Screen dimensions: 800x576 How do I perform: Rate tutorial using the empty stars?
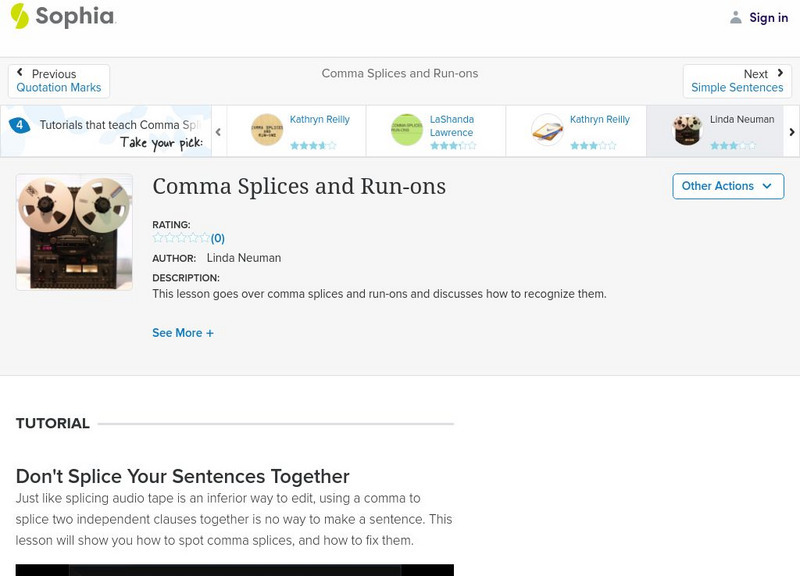180,238
